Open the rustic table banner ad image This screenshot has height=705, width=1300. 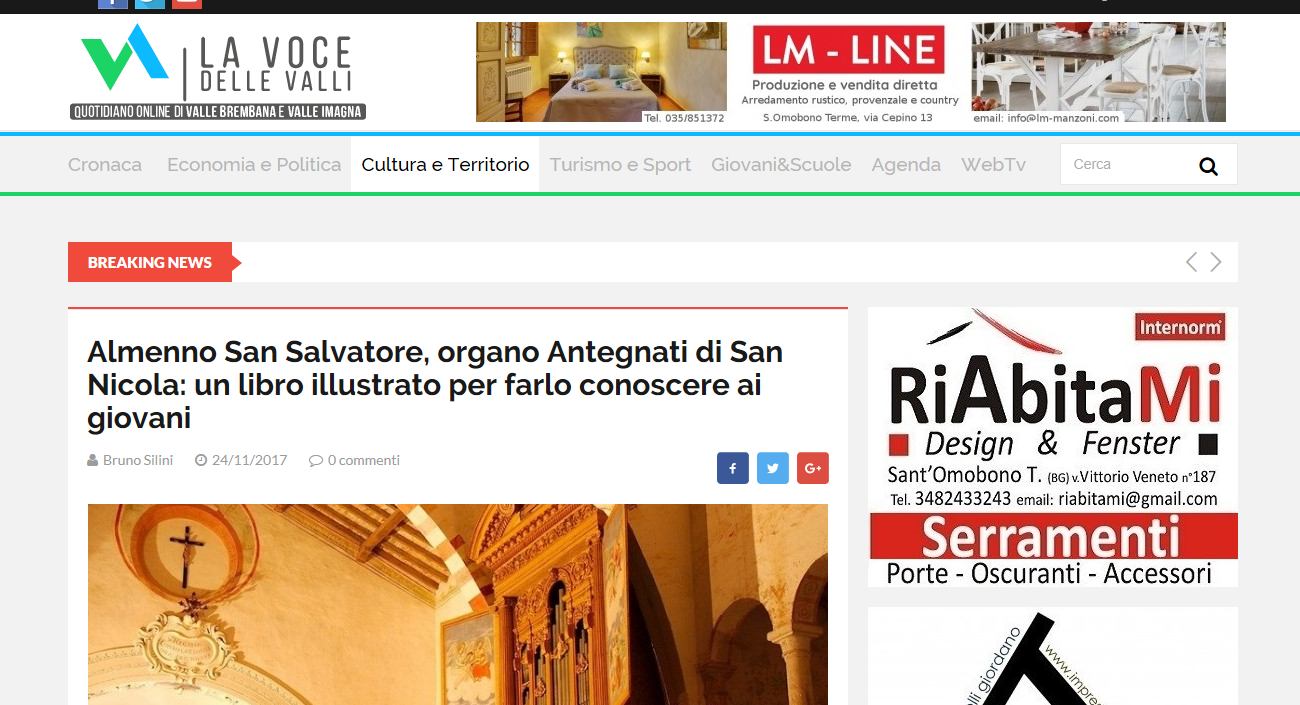1098,72
